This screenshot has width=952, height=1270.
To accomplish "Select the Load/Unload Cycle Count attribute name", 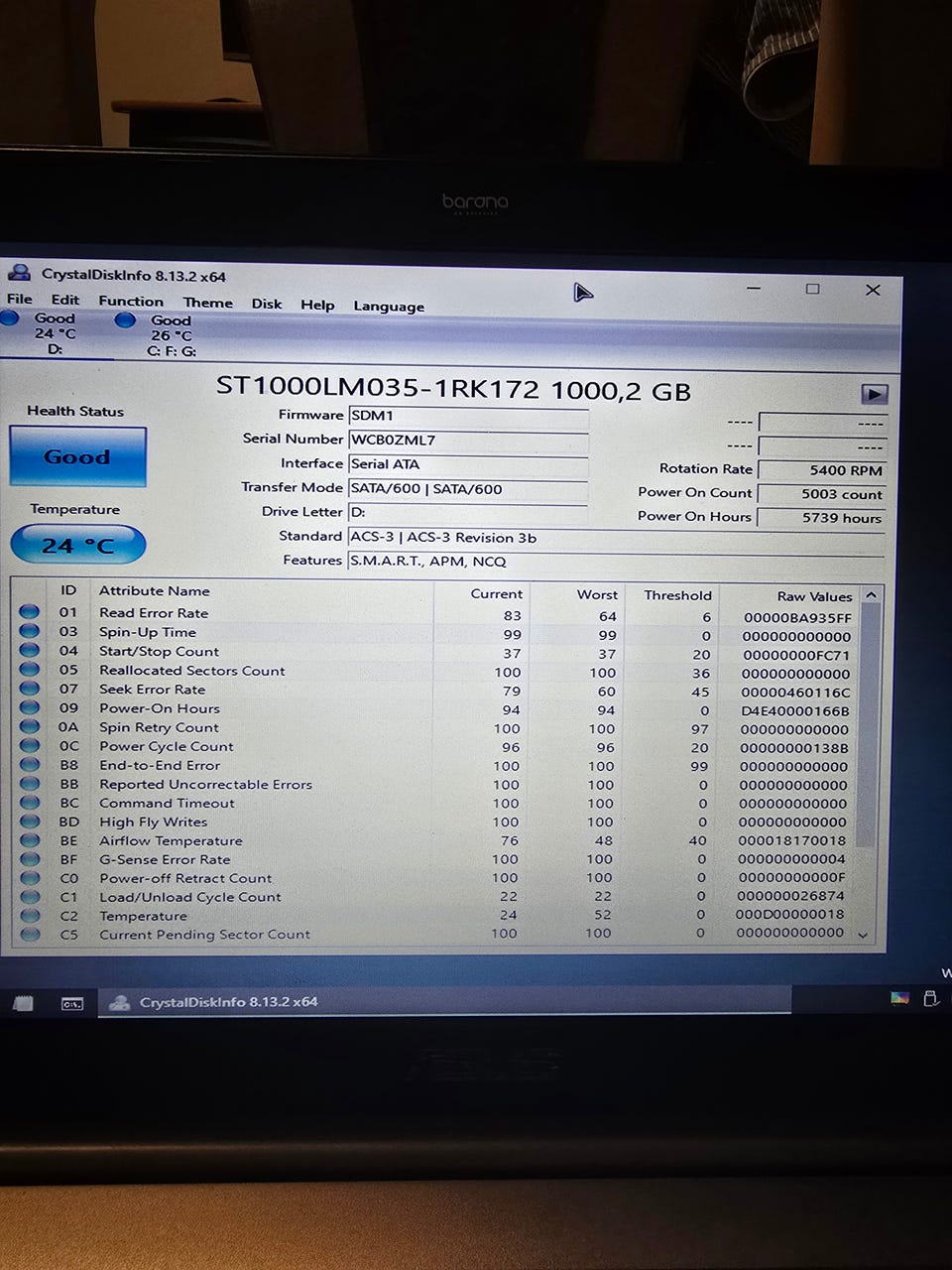I will (189, 897).
